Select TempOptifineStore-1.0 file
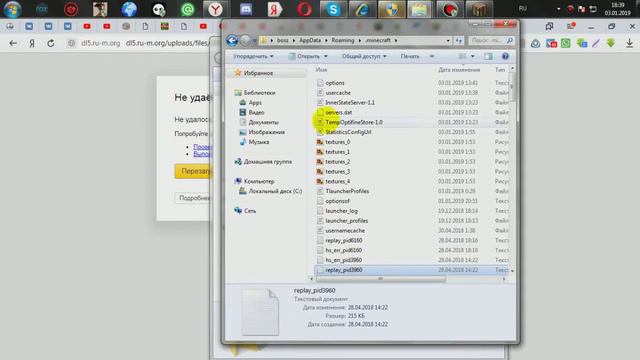This screenshot has height=360, width=640. (354, 122)
